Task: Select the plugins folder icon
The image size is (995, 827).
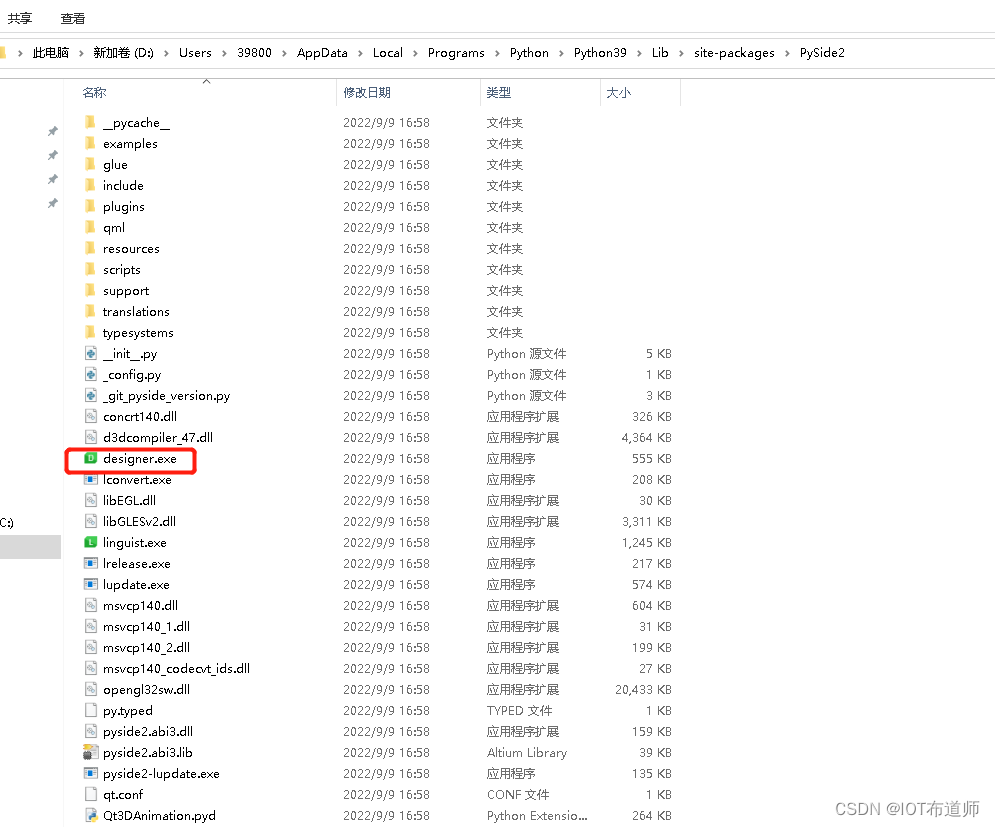Action: (x=90, y=206)
